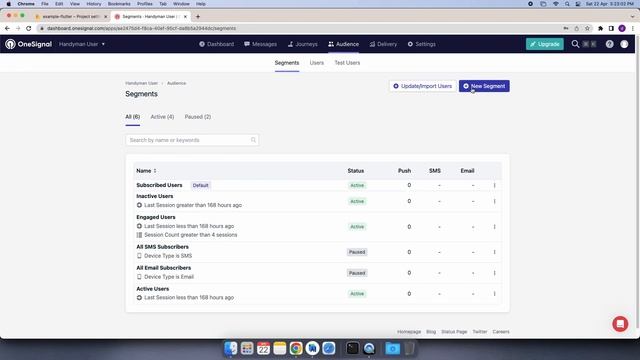Open the Careers footer link
Screen dimensions: 640x360
(x=501, y=332)
